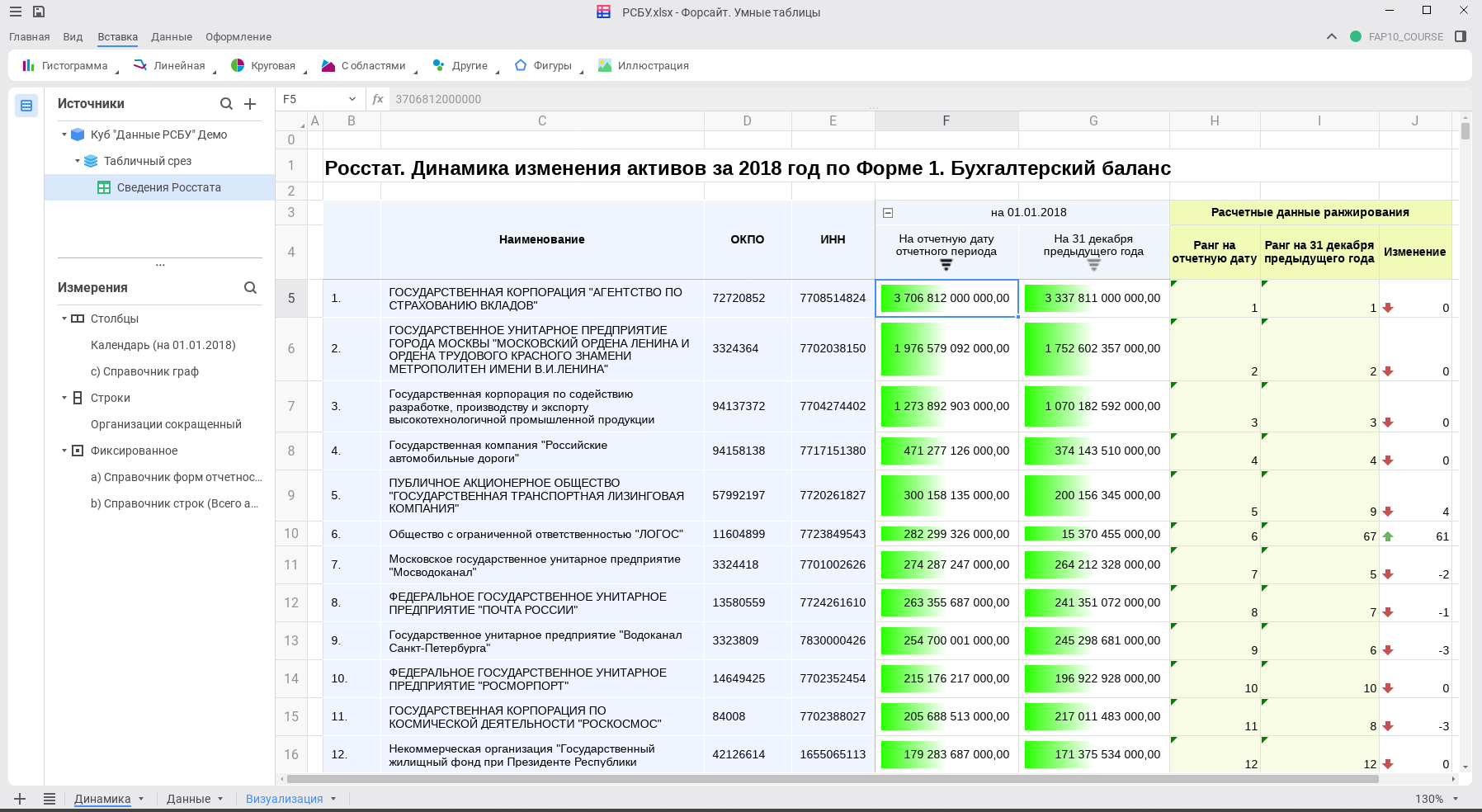Click the vertical scrollbar thumb
The width and height of the screenshot is (1482, 812).
(1465, 131)
